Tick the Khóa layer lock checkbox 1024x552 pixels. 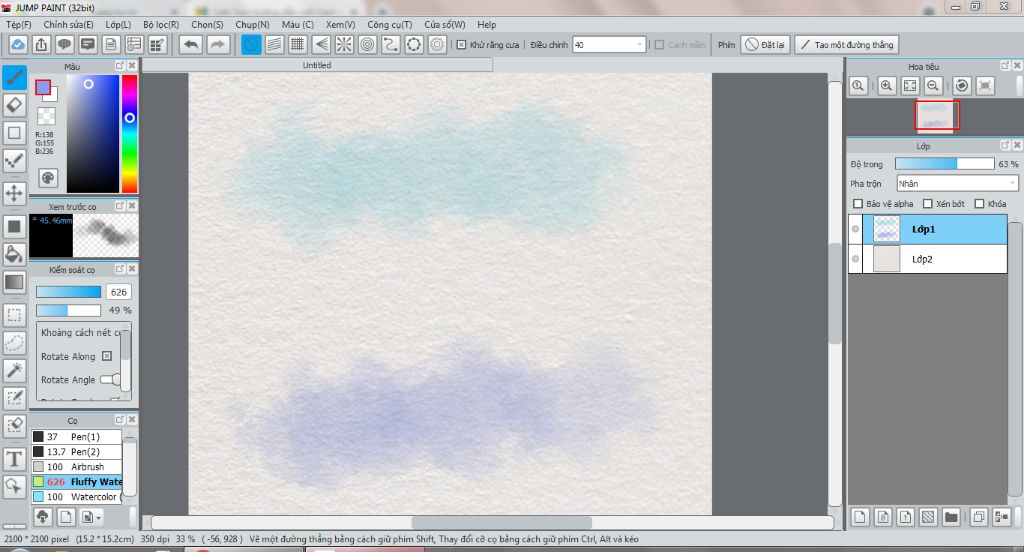point(979,203)
